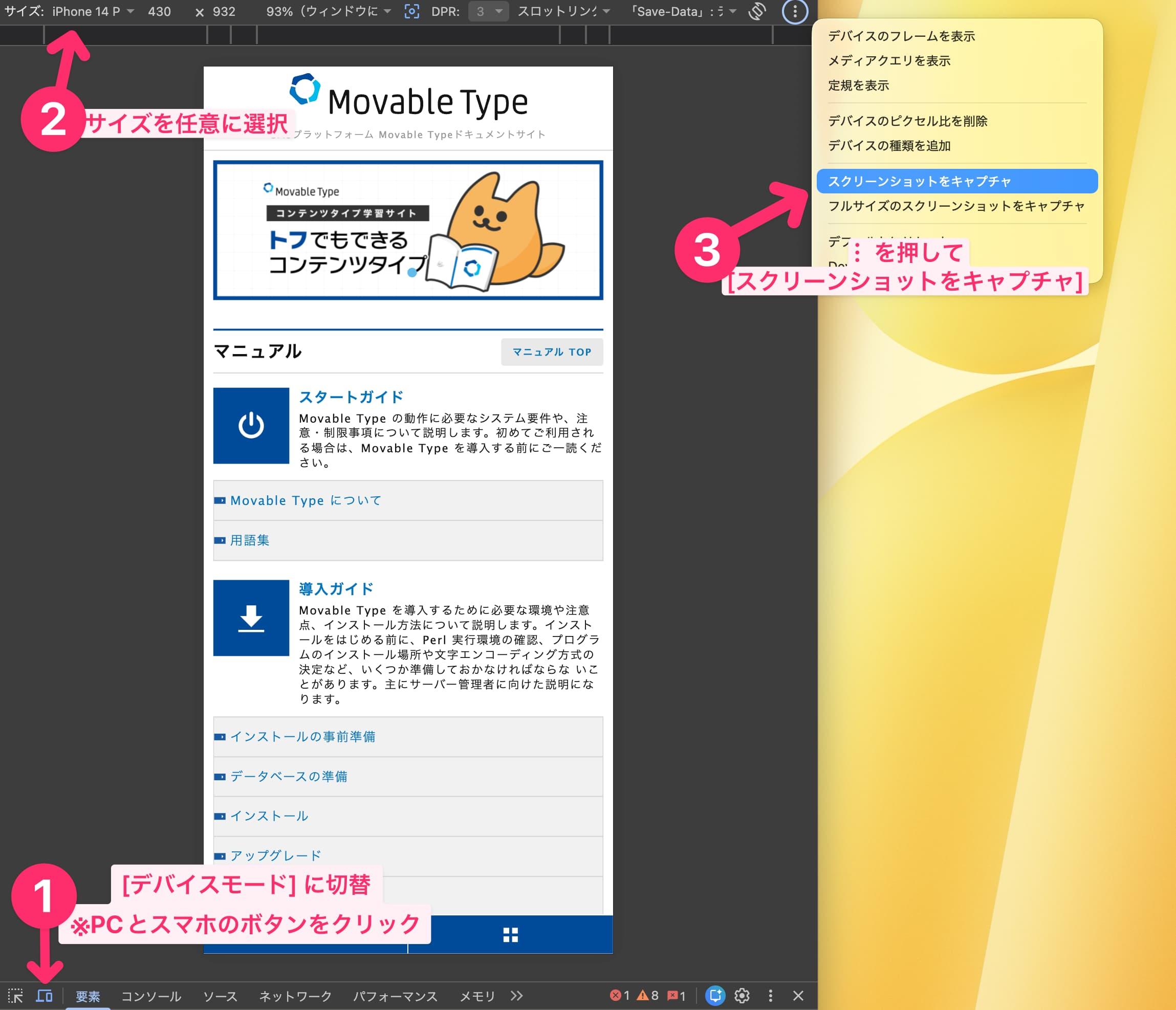Click the マニュアル TOP button
This screenshot has width=1176, height=1010.
tap(552, 352)
